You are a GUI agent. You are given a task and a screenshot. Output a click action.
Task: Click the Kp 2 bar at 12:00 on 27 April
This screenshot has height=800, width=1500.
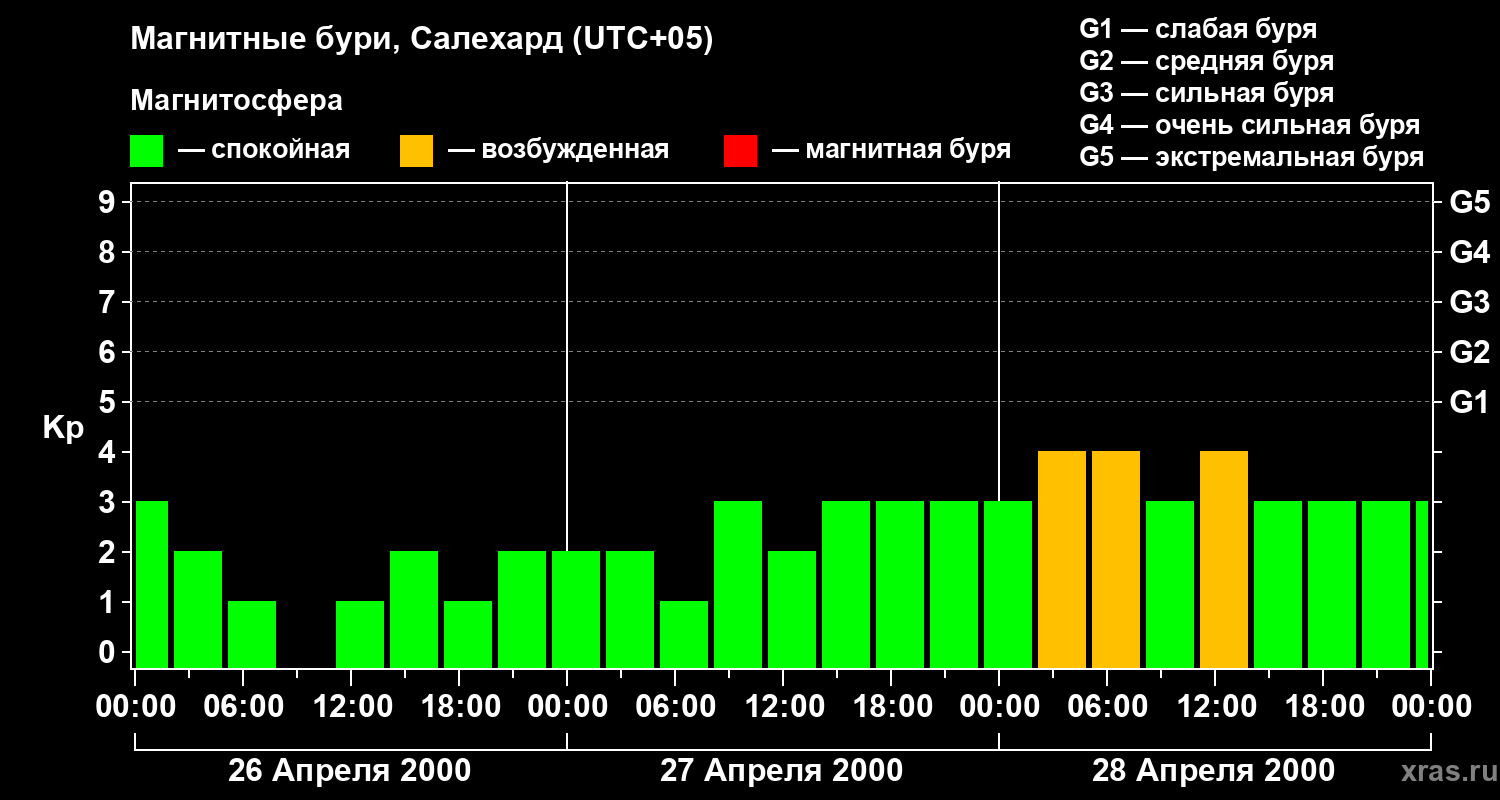792,610
